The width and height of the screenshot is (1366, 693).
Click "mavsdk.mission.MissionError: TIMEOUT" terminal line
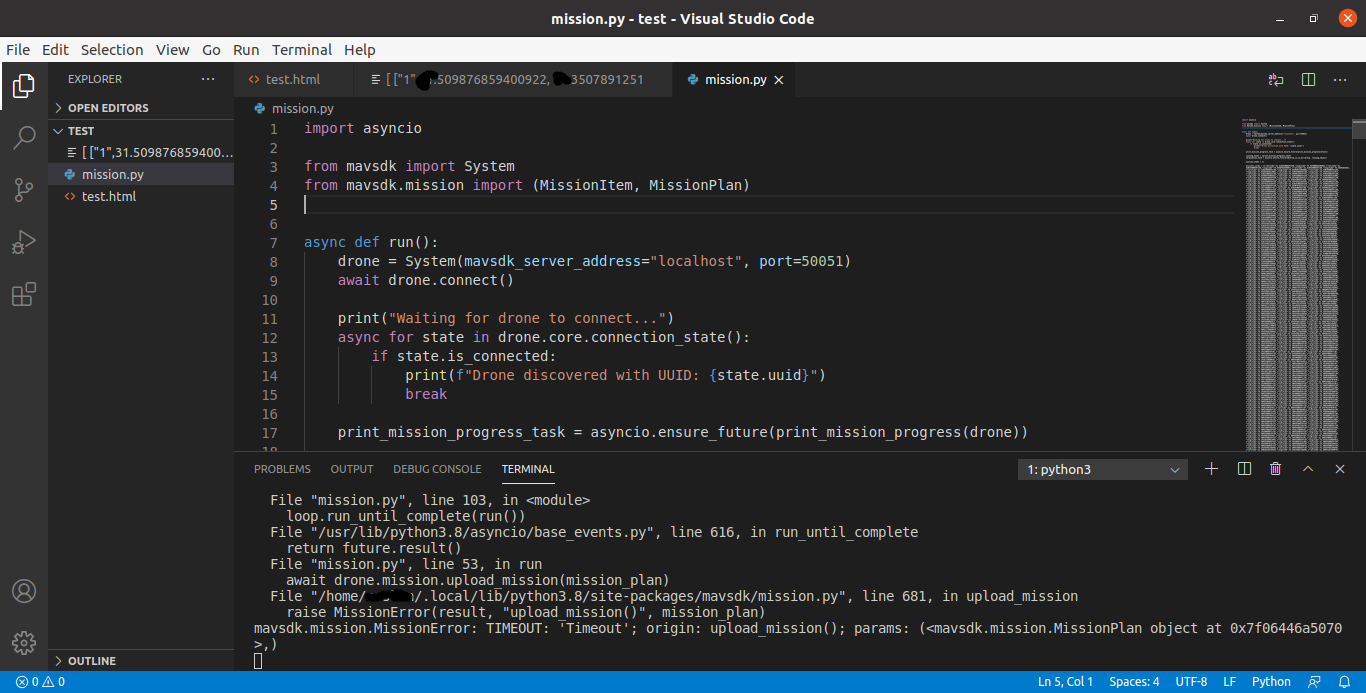coord(798,628)
